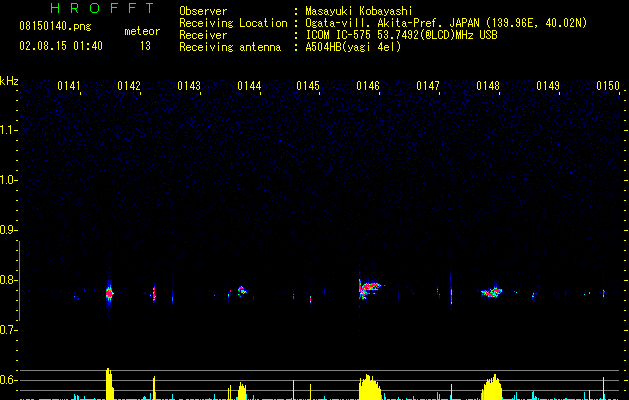This screenshot has width=629, height=400.
Task: Click the yellow power peak below 0146
Action: point(369,387)
